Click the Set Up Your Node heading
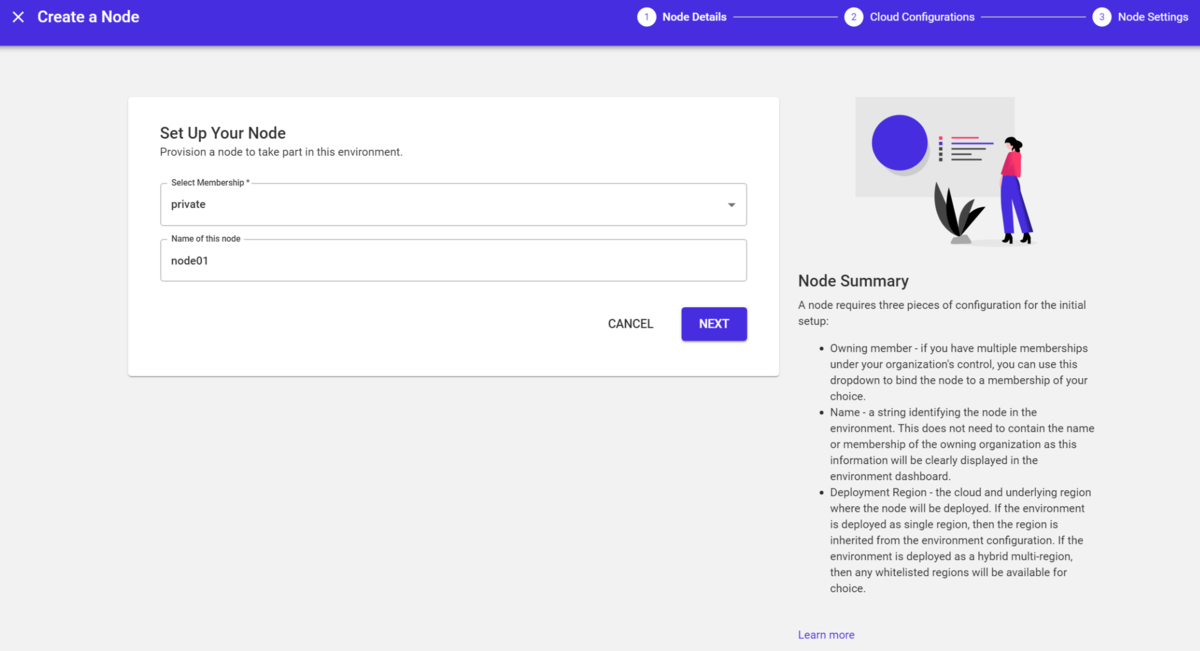The image size is (1200, 651). pos(223,133)
